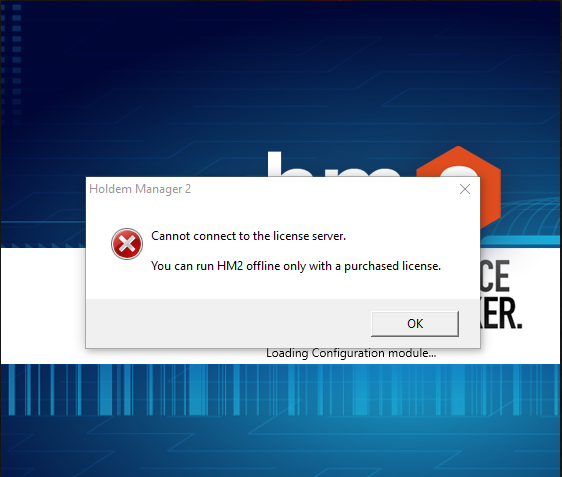This screenshot has width=562, height=477.
Task: Click the curved grid graphic beside the hexagon
Action: click(x=530, y=217)
